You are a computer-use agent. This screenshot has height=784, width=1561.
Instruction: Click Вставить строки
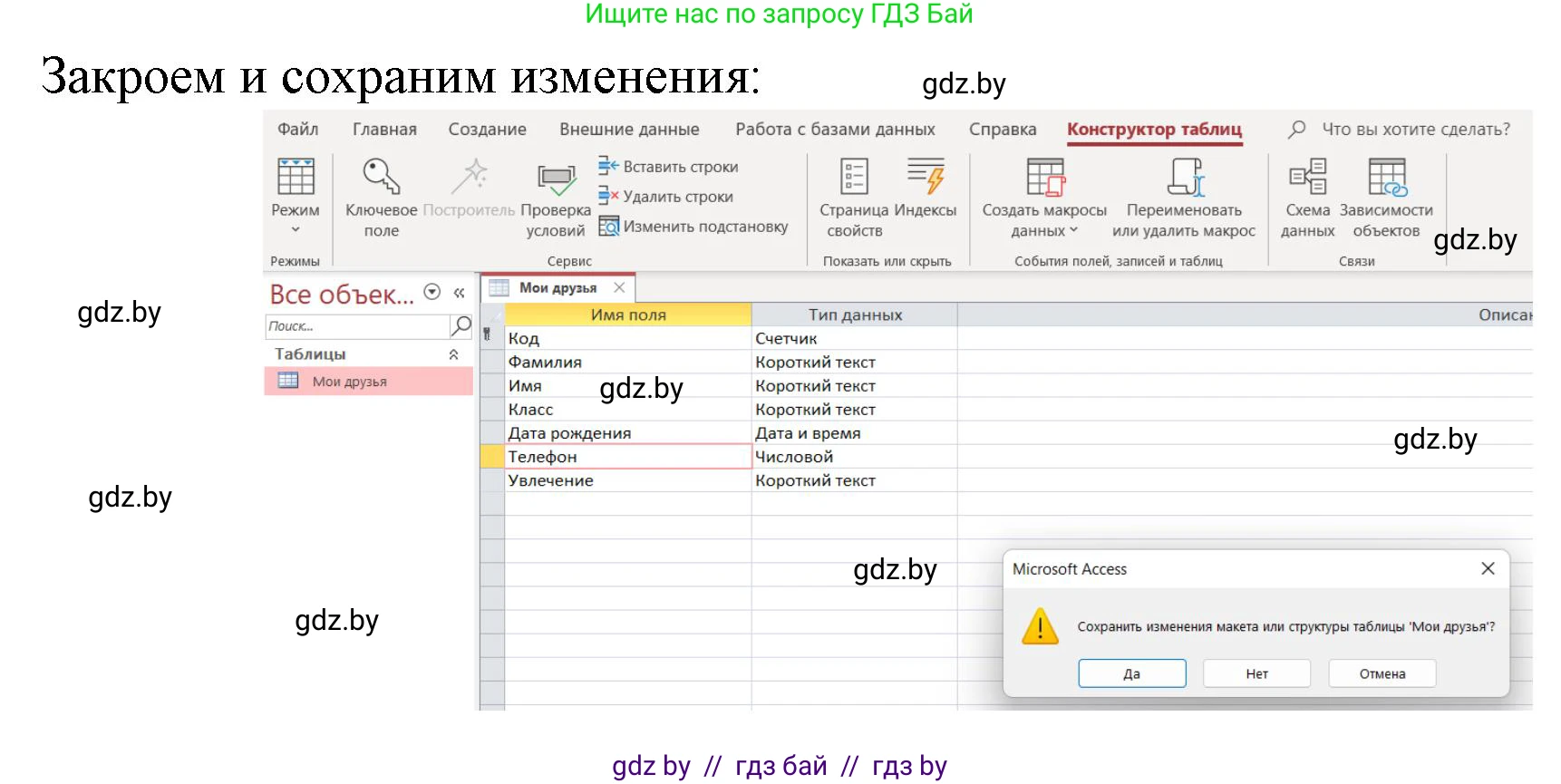(668, 167)
